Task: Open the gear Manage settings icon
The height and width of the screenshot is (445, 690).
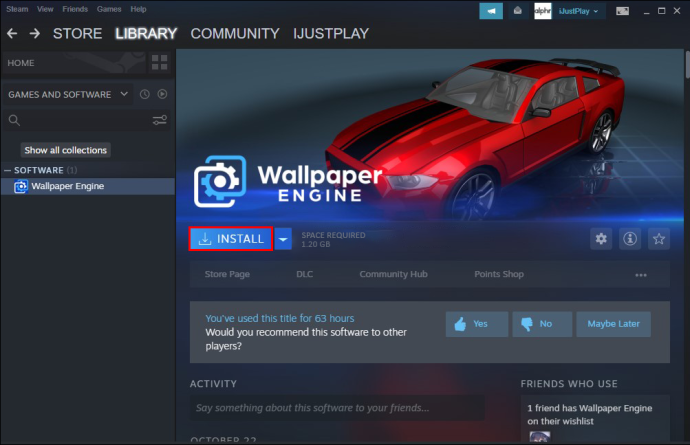Action: 601,239
